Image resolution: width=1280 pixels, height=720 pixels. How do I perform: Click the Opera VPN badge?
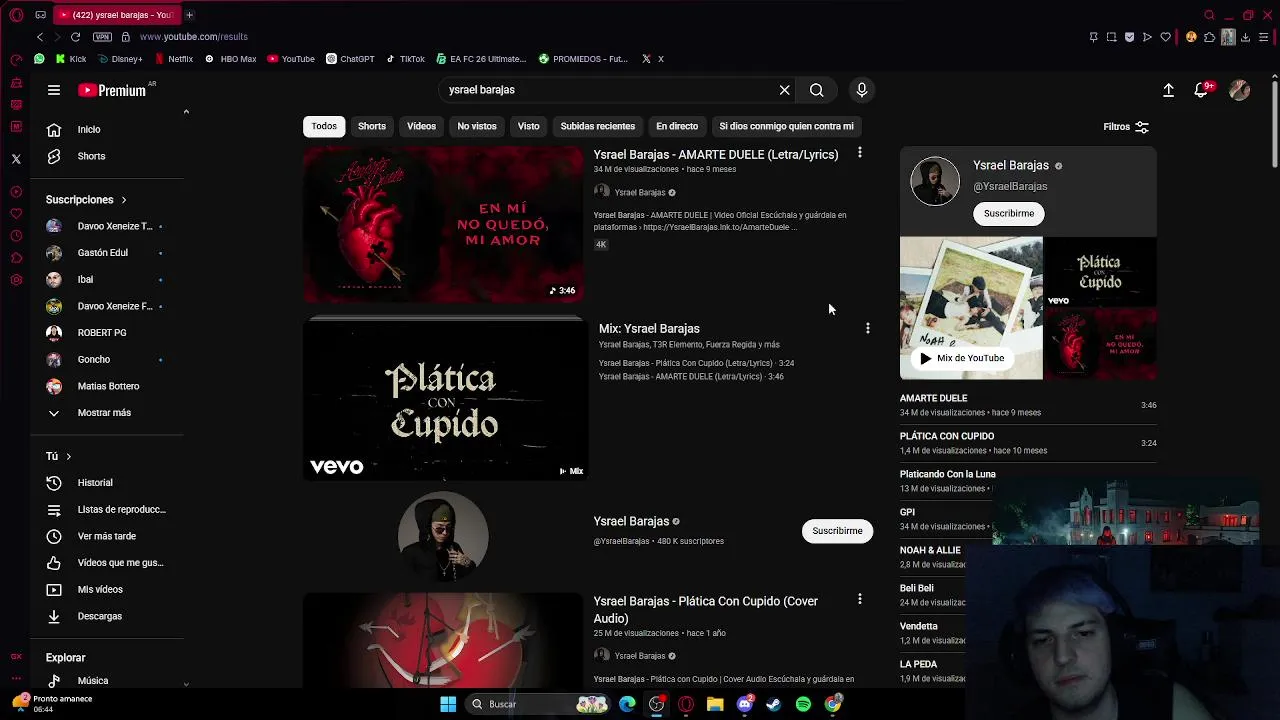click(102, 37)
